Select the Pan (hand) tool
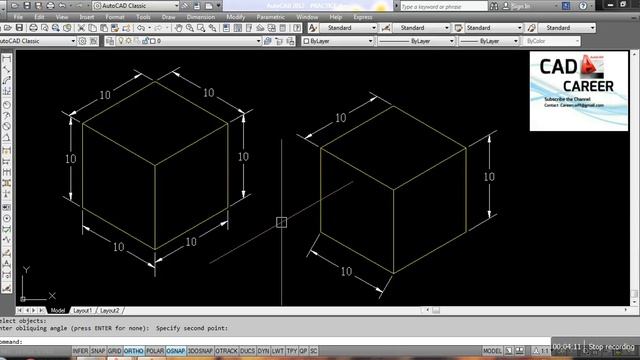The width and height of the screenshot is (640, 360). [178, 28]
